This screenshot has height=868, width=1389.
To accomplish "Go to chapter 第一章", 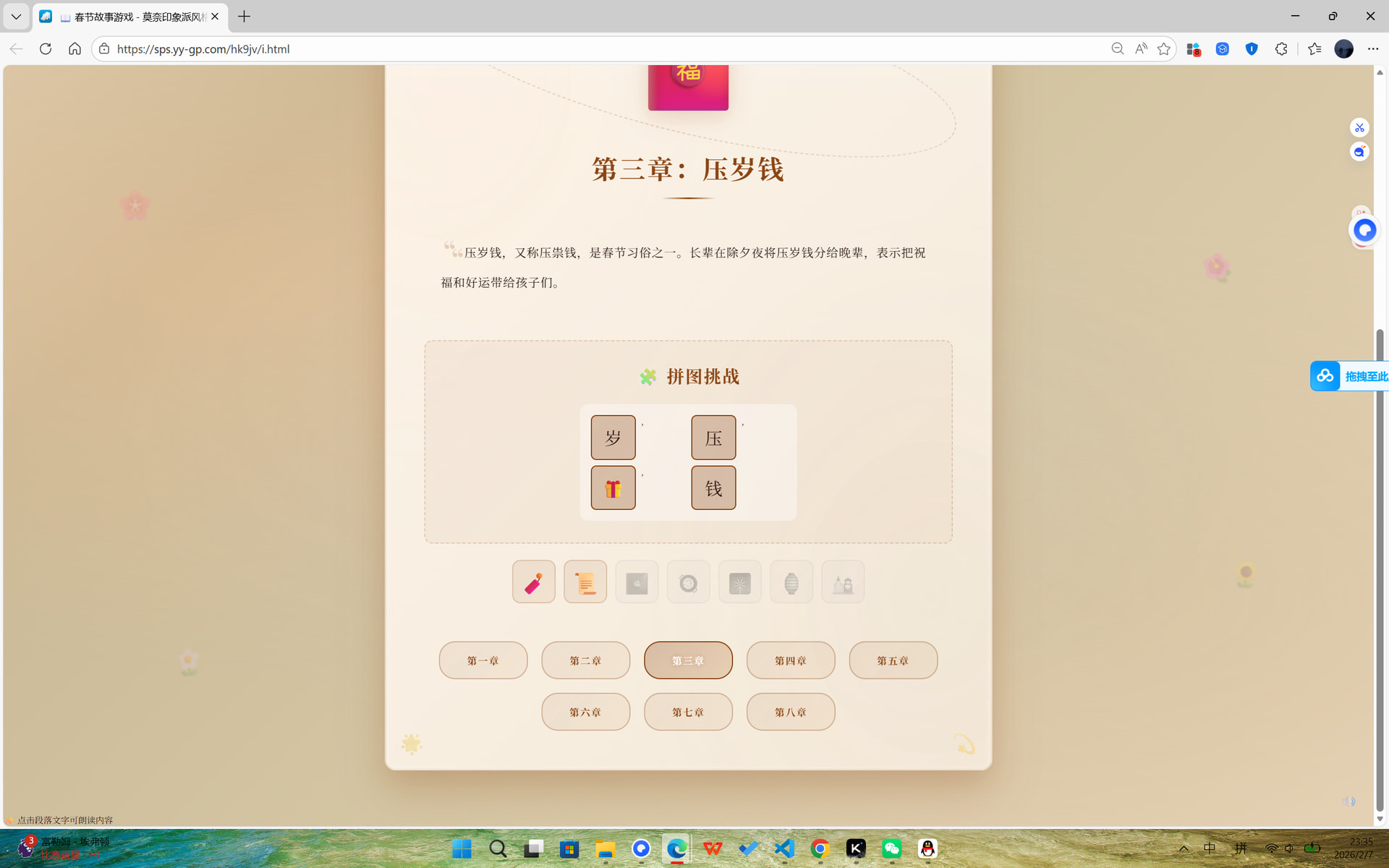I will [483, 660].
